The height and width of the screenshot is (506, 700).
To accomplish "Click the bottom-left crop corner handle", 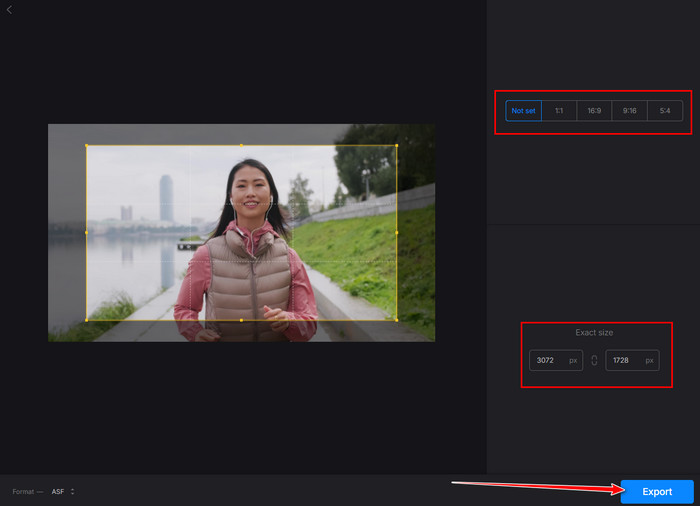I will [x=87, y=320].
